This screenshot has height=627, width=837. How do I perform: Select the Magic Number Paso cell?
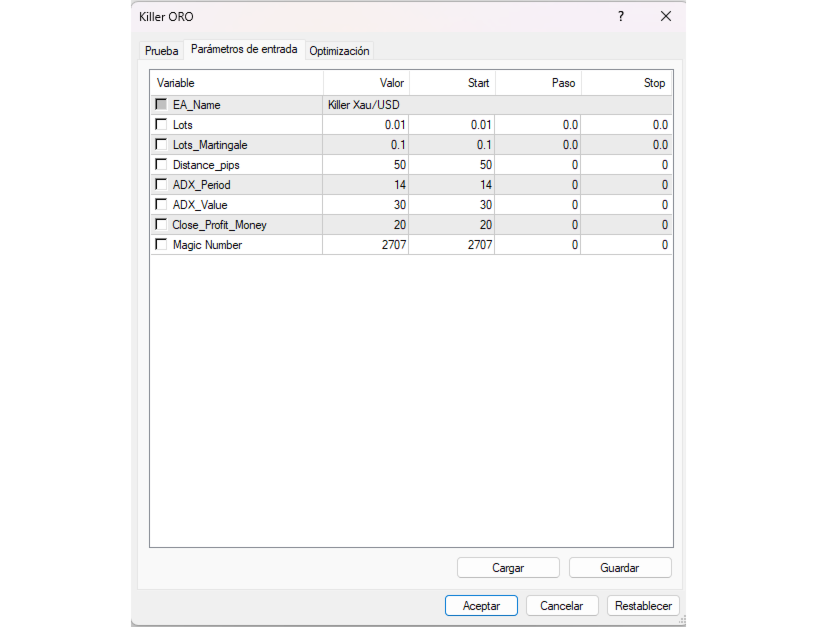pos(538,245)
